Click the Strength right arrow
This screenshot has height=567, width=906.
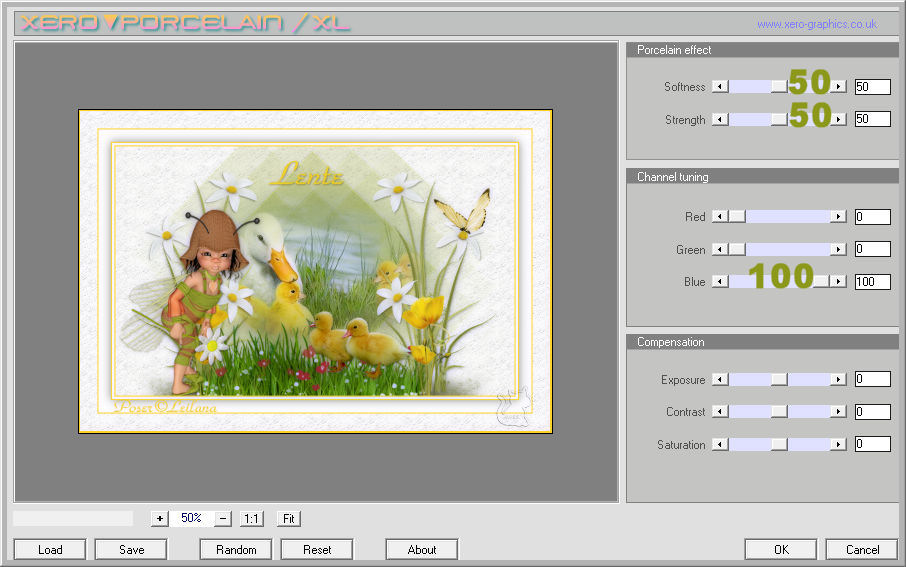click(x=838, y=120)
